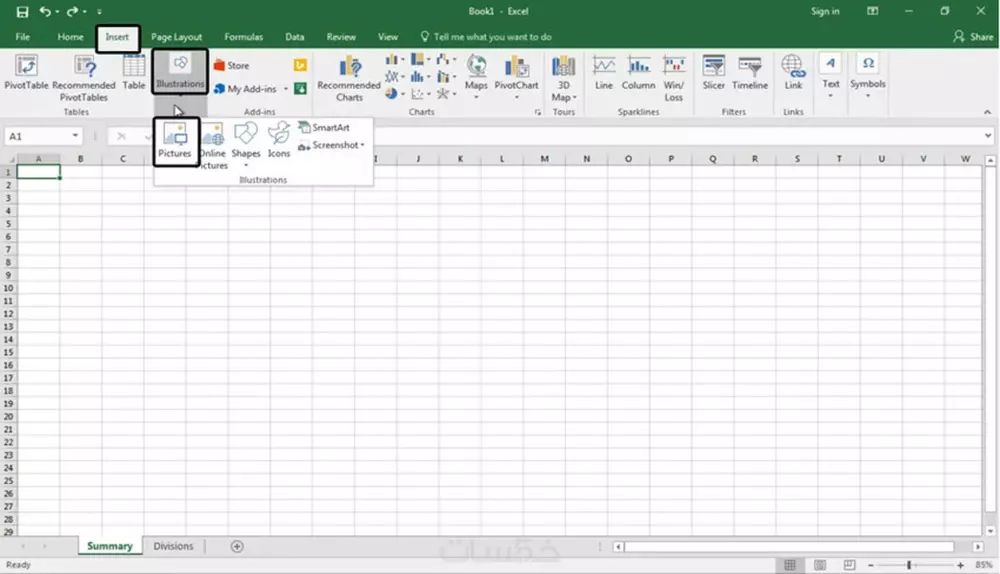This screenshot has height=574, width=1000.
Task: Click the horizontal scrollbar right arrow
Action: coord(978,547)
